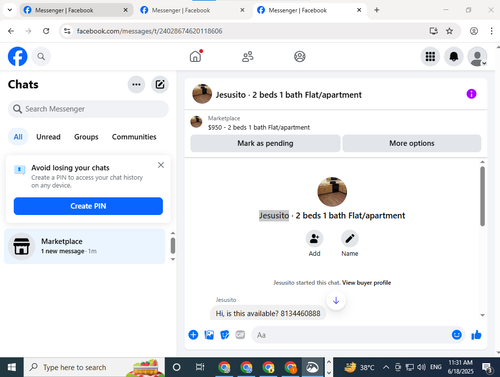
Task: Reload the page
Action: click(46, 31)
